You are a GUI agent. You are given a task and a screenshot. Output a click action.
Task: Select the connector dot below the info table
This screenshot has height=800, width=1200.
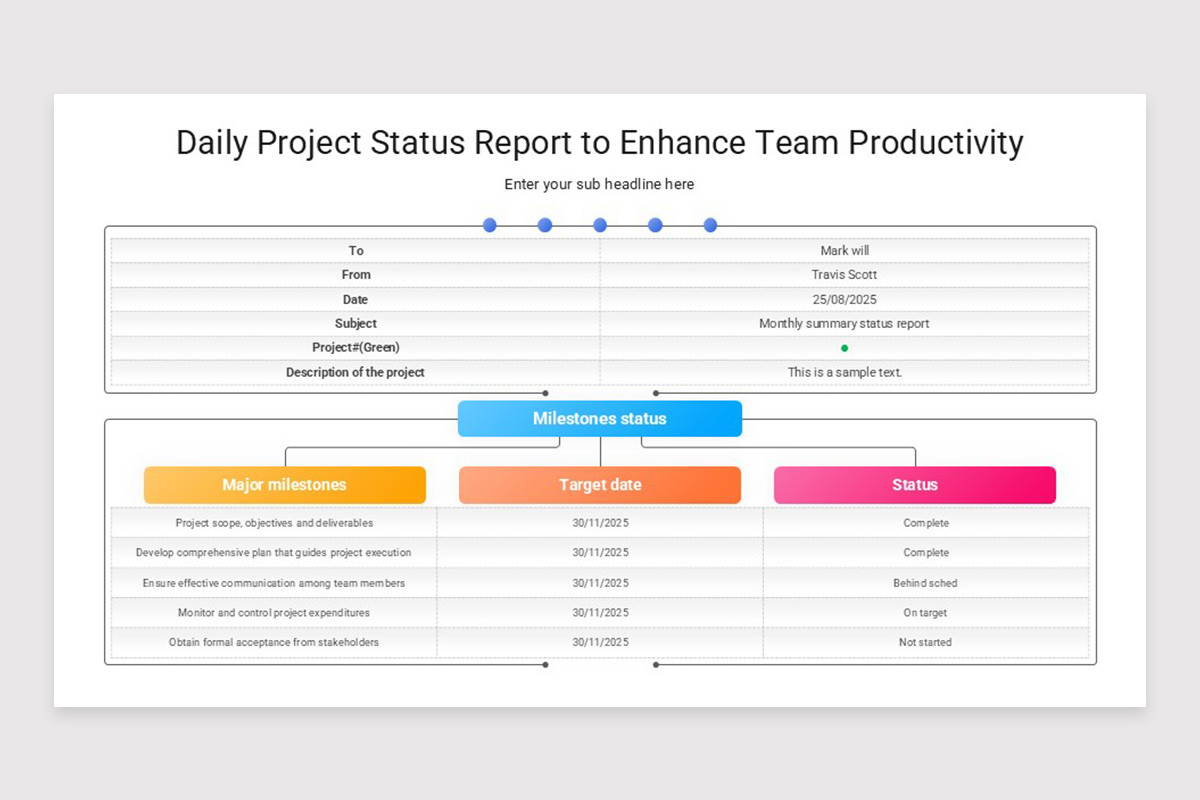point(545,393)
